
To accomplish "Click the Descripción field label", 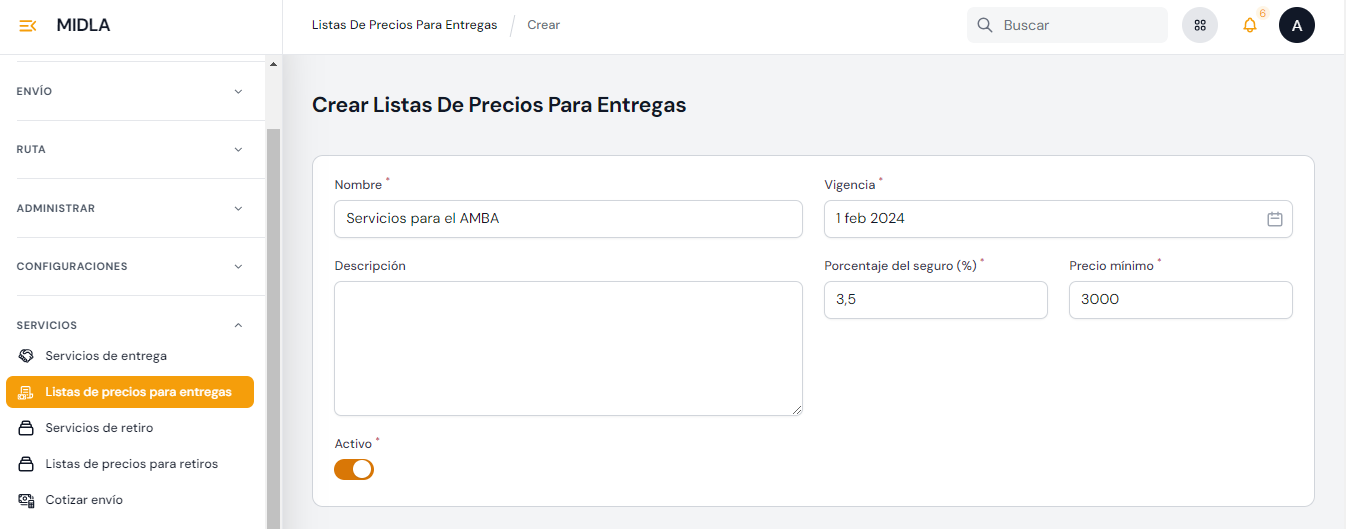I will pyautogui.click(x=370, y=266).
